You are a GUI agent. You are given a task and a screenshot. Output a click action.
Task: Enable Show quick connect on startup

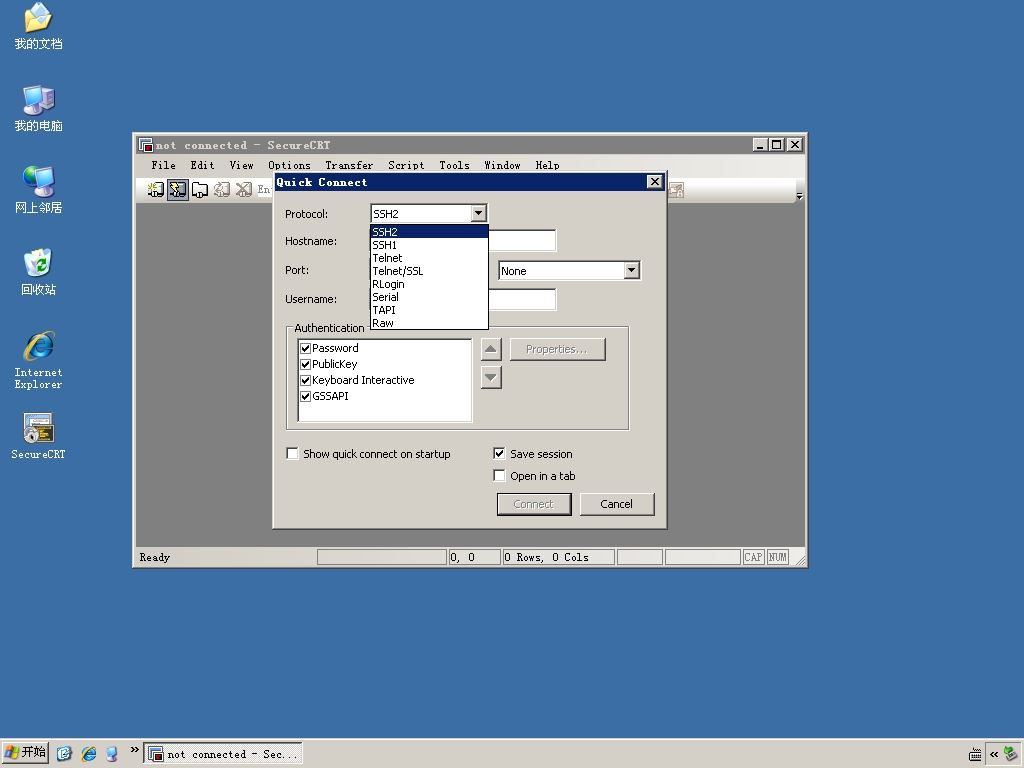click(x=293, y=453)
